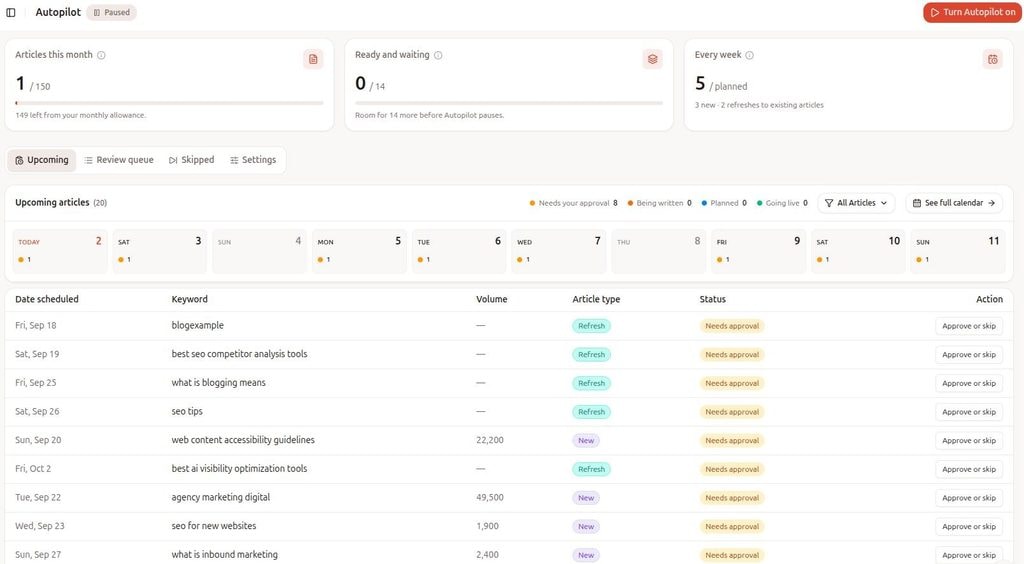This screenshot has height=564, width=1024.
Task: Select the Fri 9 calendar day
Action: pos(759,251)
